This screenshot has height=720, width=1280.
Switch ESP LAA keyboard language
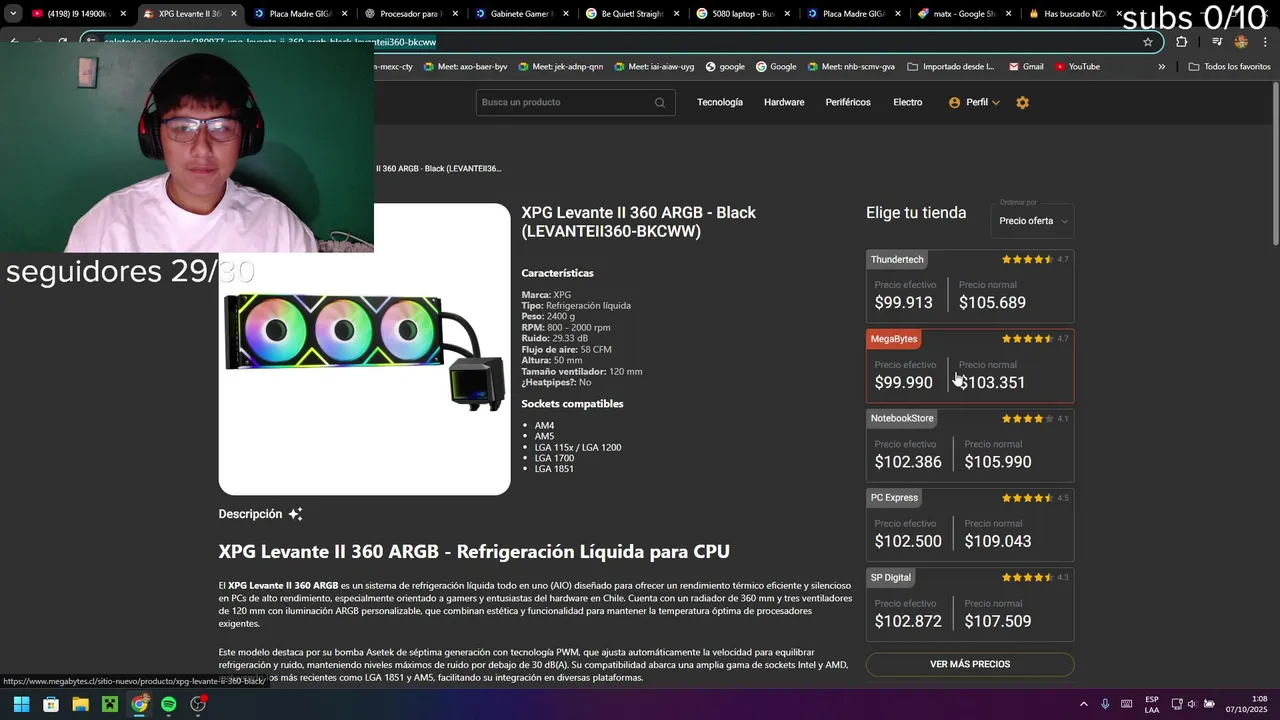(x=1152, y=704)
